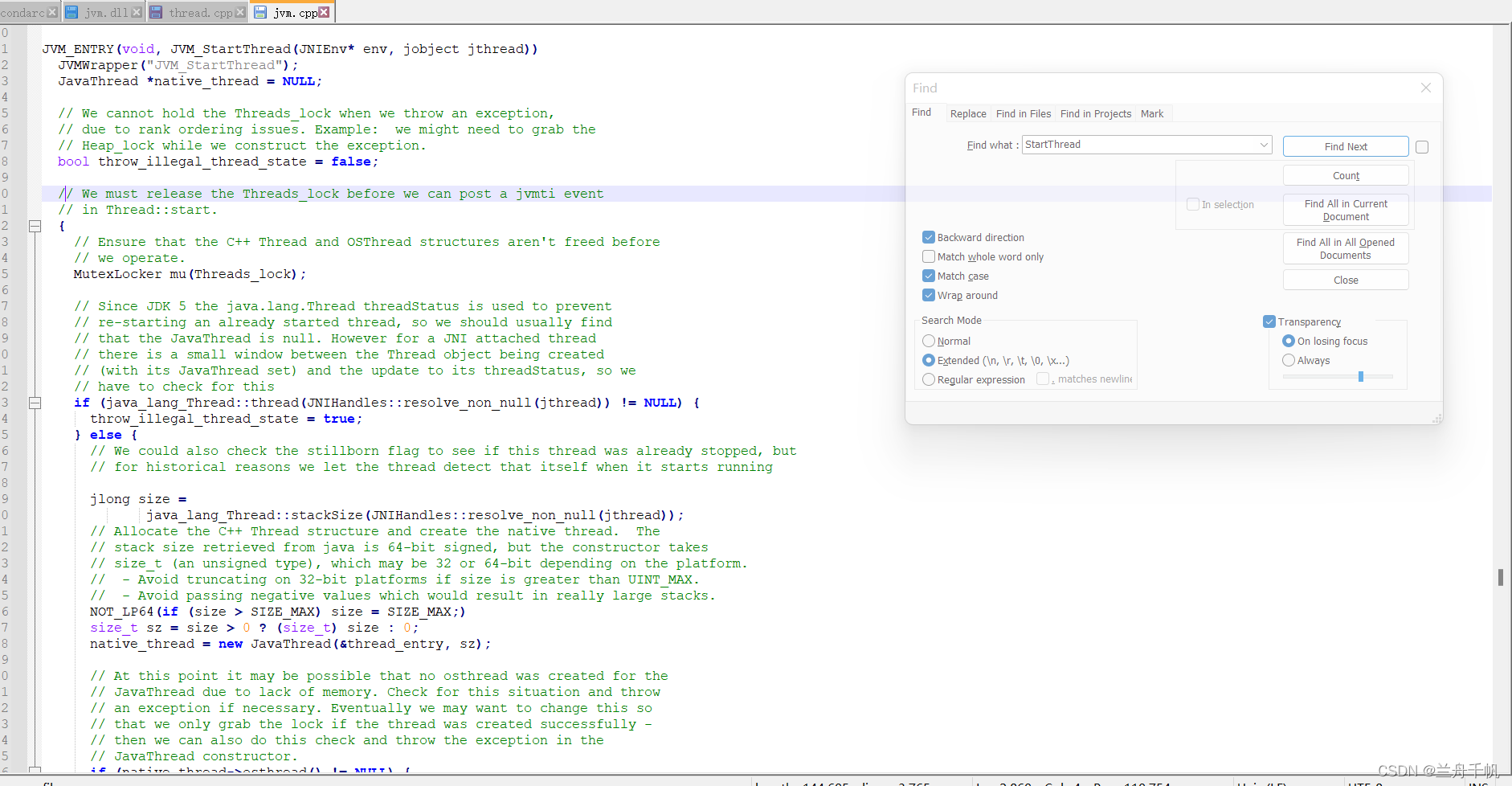This screenshot has width=1512, height=786.
Task: Select the Regular expression search mode
Action: coord(929,379)
